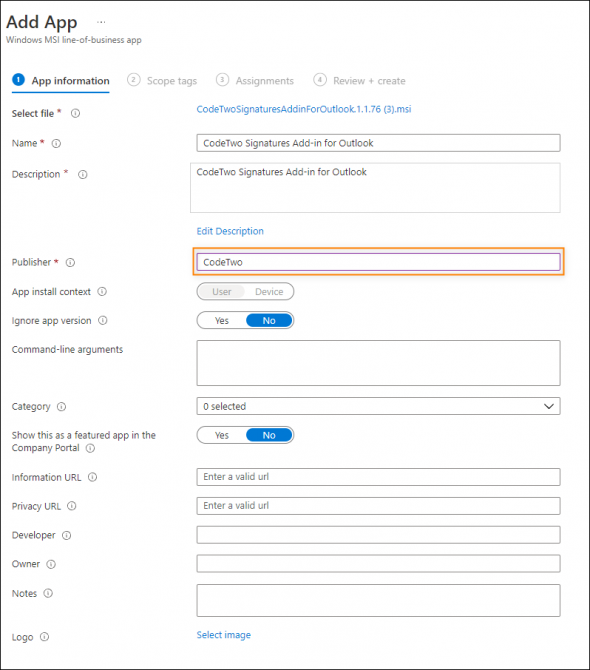Click the info icon next to Select file
The height and width of the screenshot is (670, 590).
point(75,114)
